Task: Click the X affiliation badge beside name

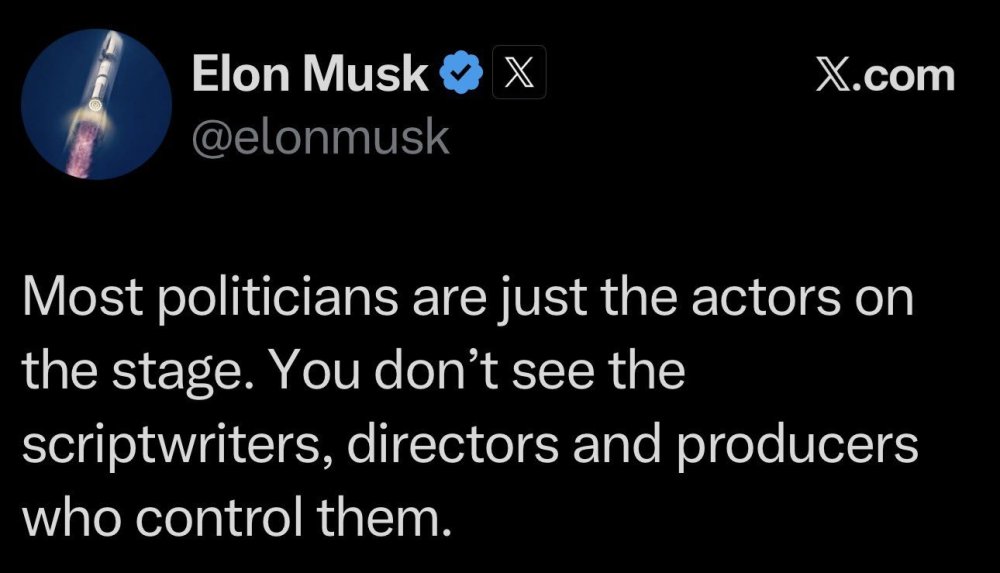Action: [513, 77]
